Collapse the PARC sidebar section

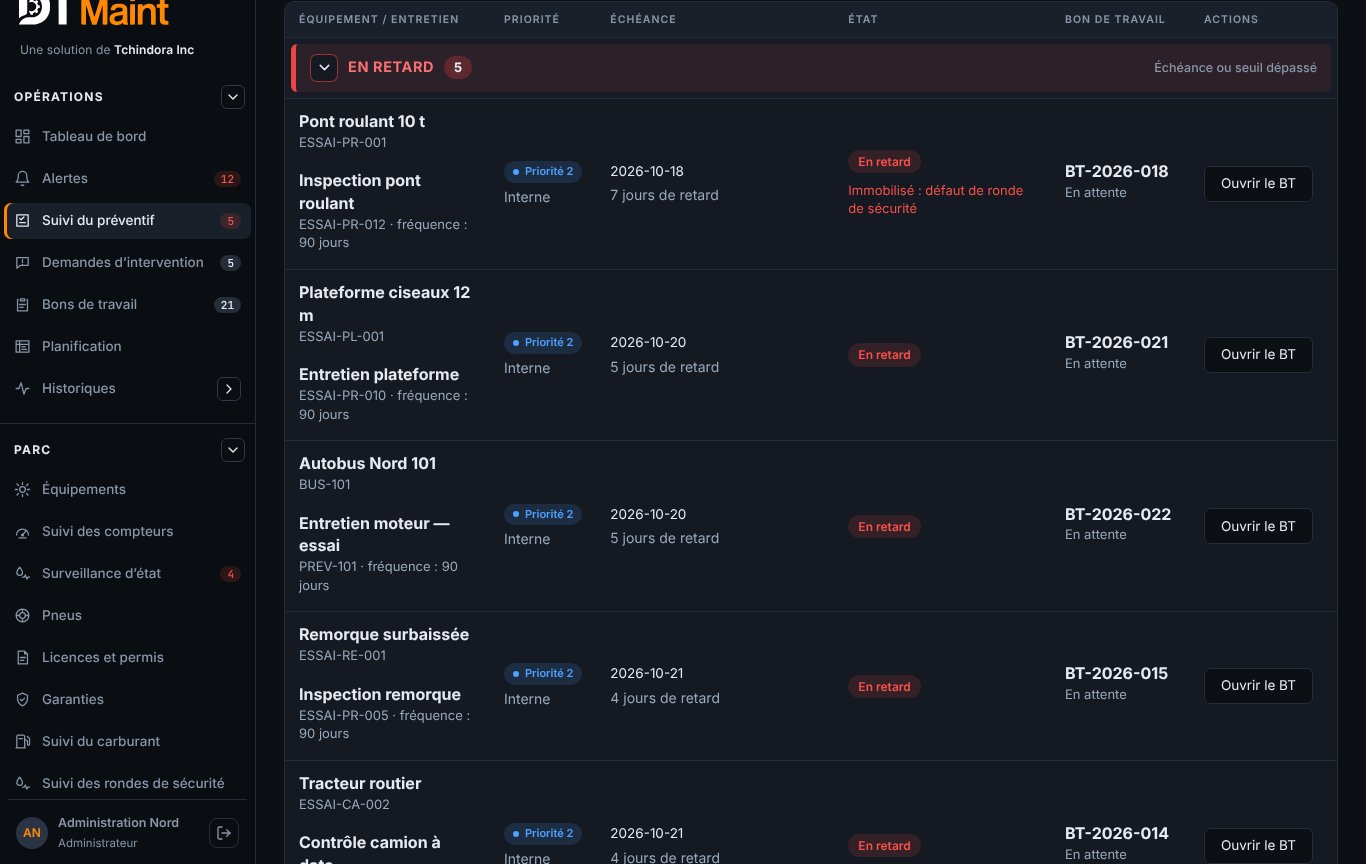pyautogui.click(x=232, y=450)
